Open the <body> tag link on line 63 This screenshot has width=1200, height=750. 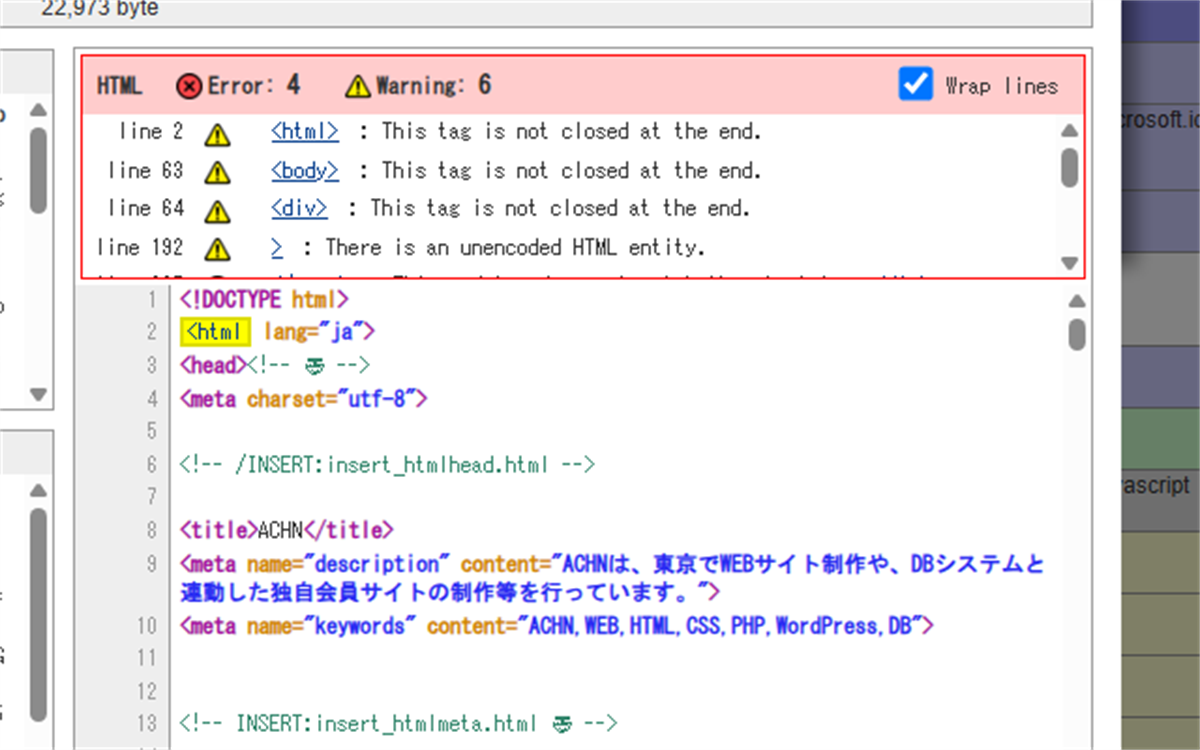[305, 170]
